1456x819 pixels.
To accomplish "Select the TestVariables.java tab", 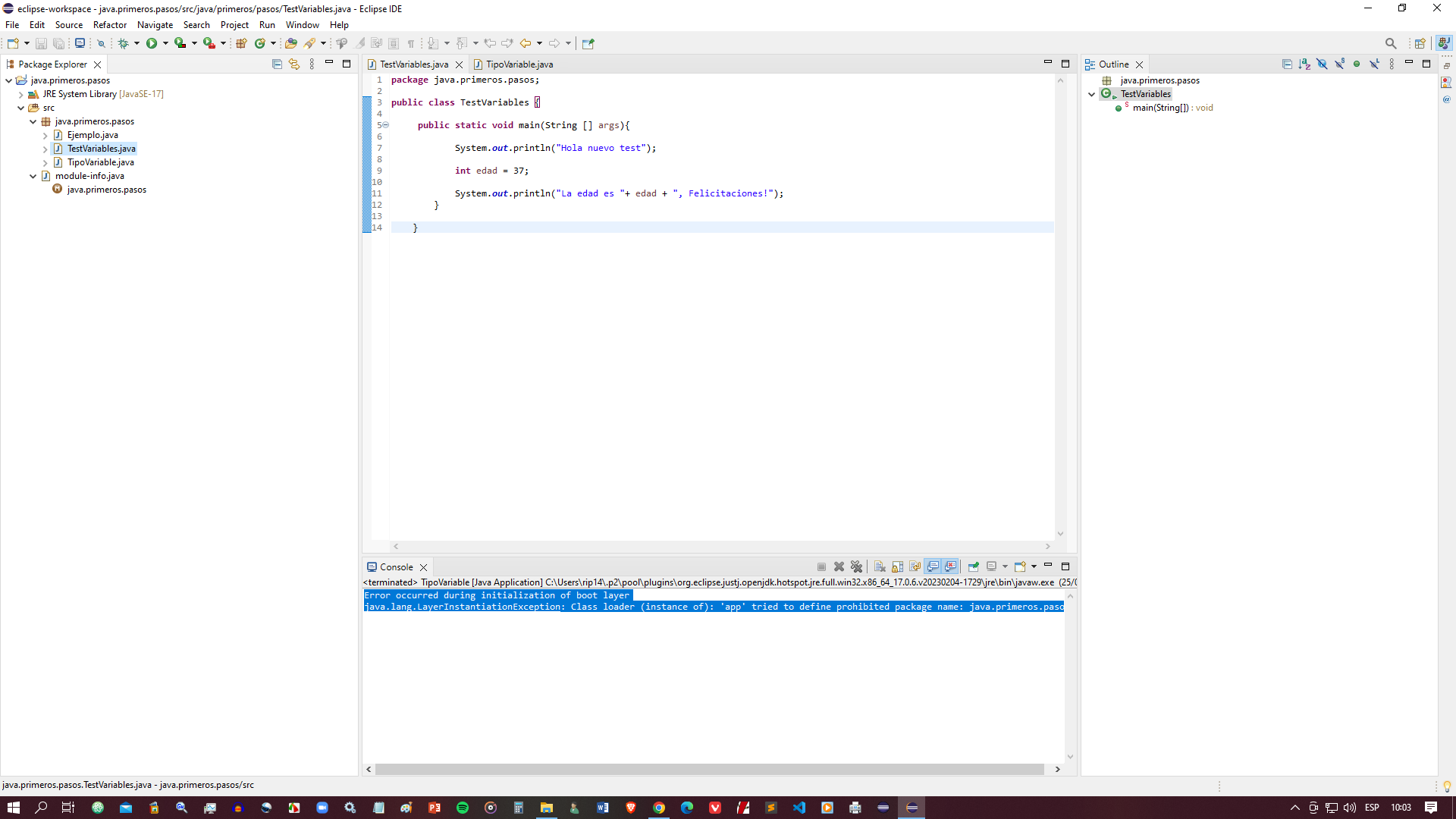I will point(413,64).
